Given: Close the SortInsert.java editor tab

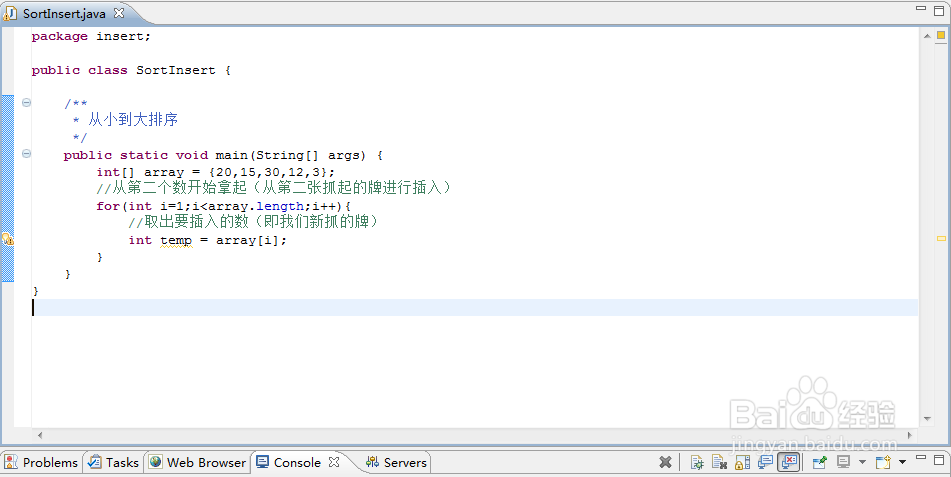Looking at the screenshot, I should click(119, 12).
